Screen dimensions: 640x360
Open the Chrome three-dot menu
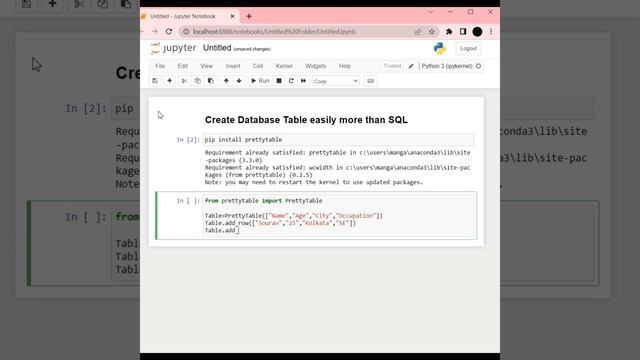pyautogui.click(x=491, y=31)
